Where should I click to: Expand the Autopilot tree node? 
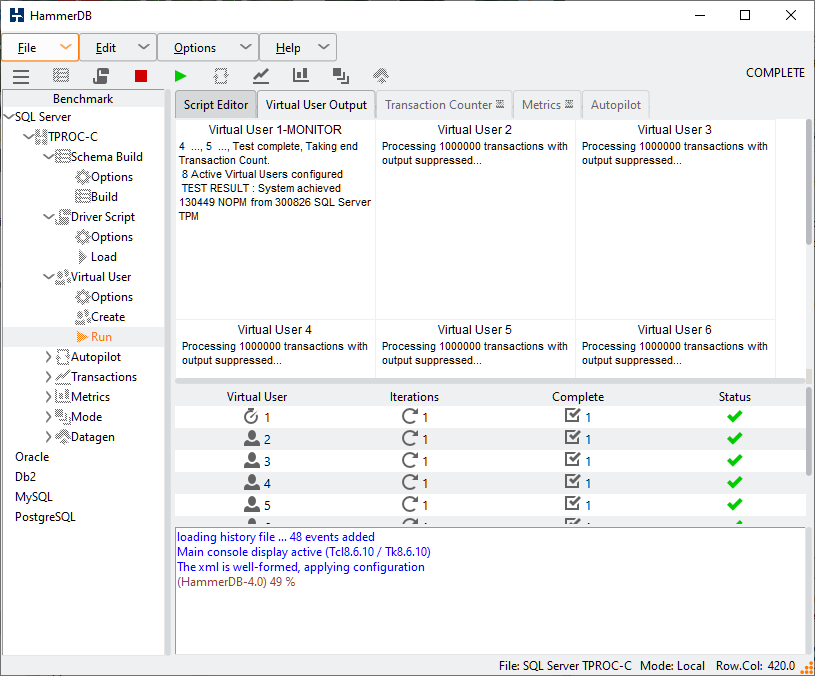coord(48,357)
